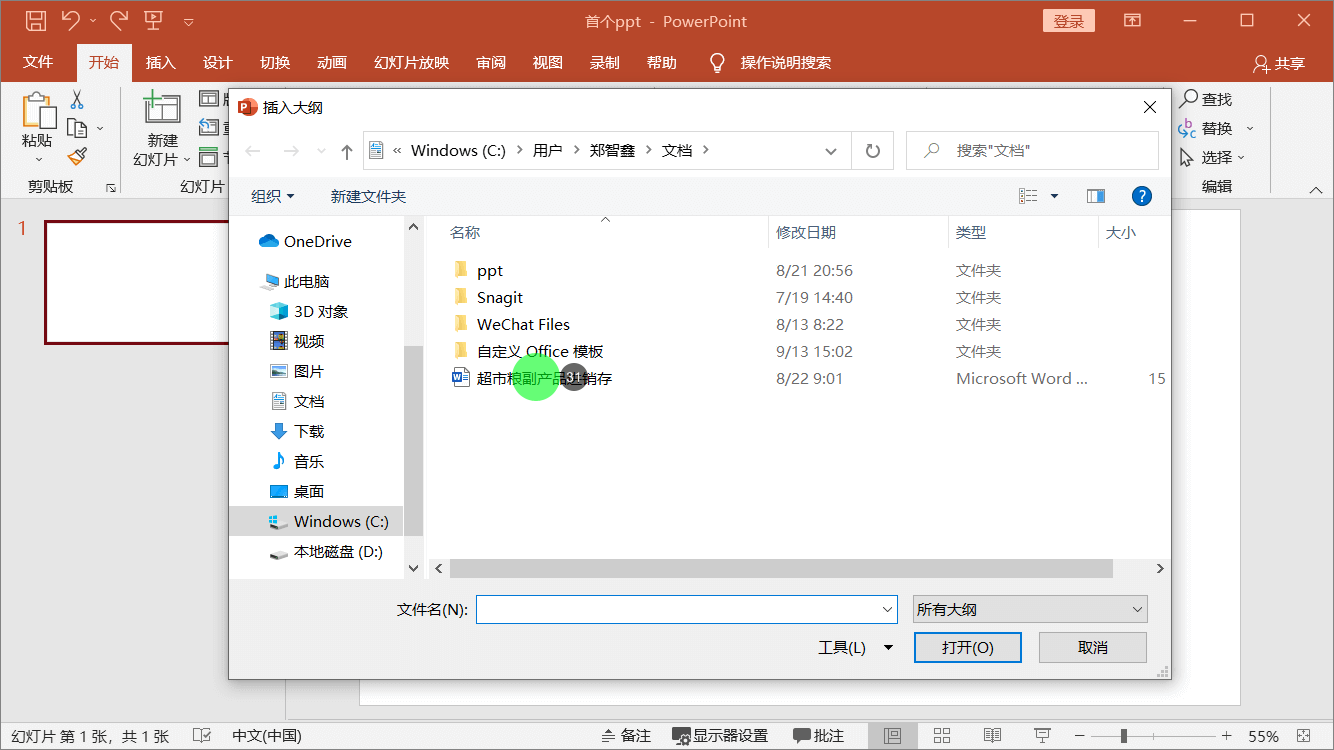Click the 打开 Open button
The image size is (1334, 750).
coord(968,647)
